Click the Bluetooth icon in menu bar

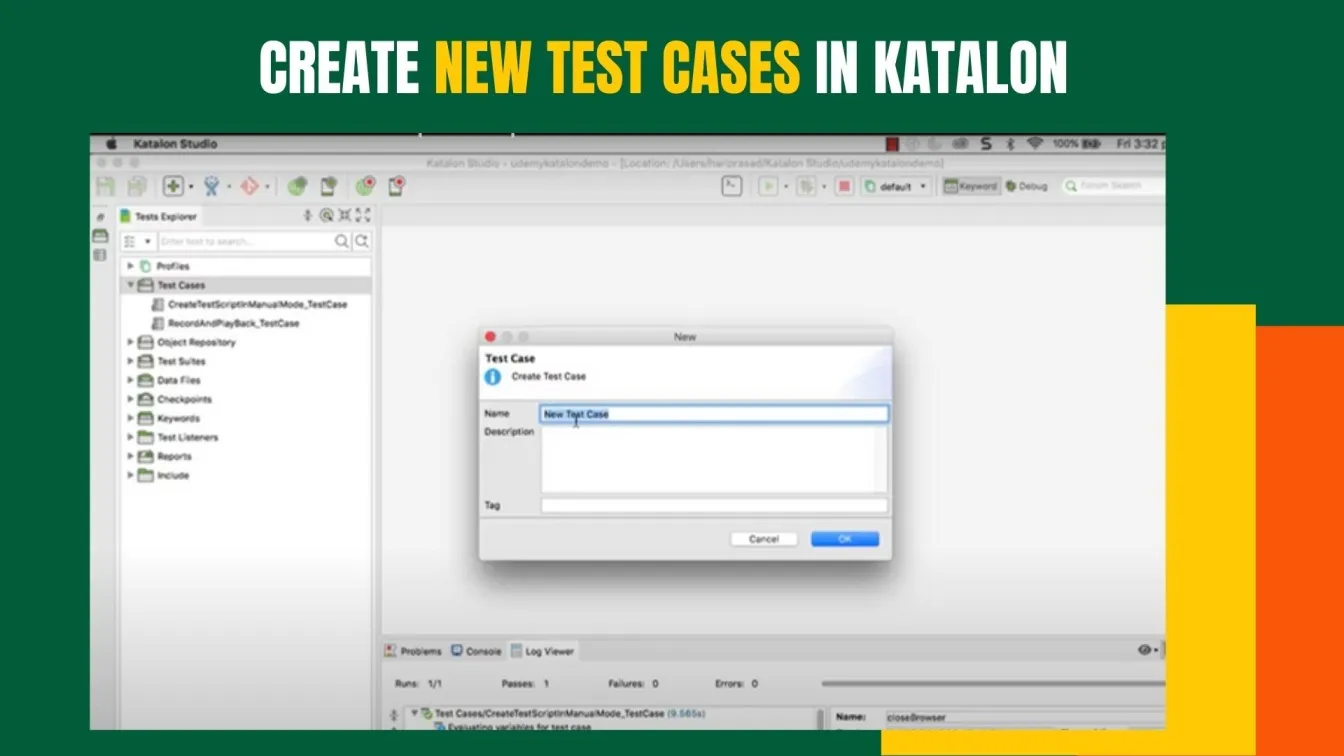click(1010, 143)
